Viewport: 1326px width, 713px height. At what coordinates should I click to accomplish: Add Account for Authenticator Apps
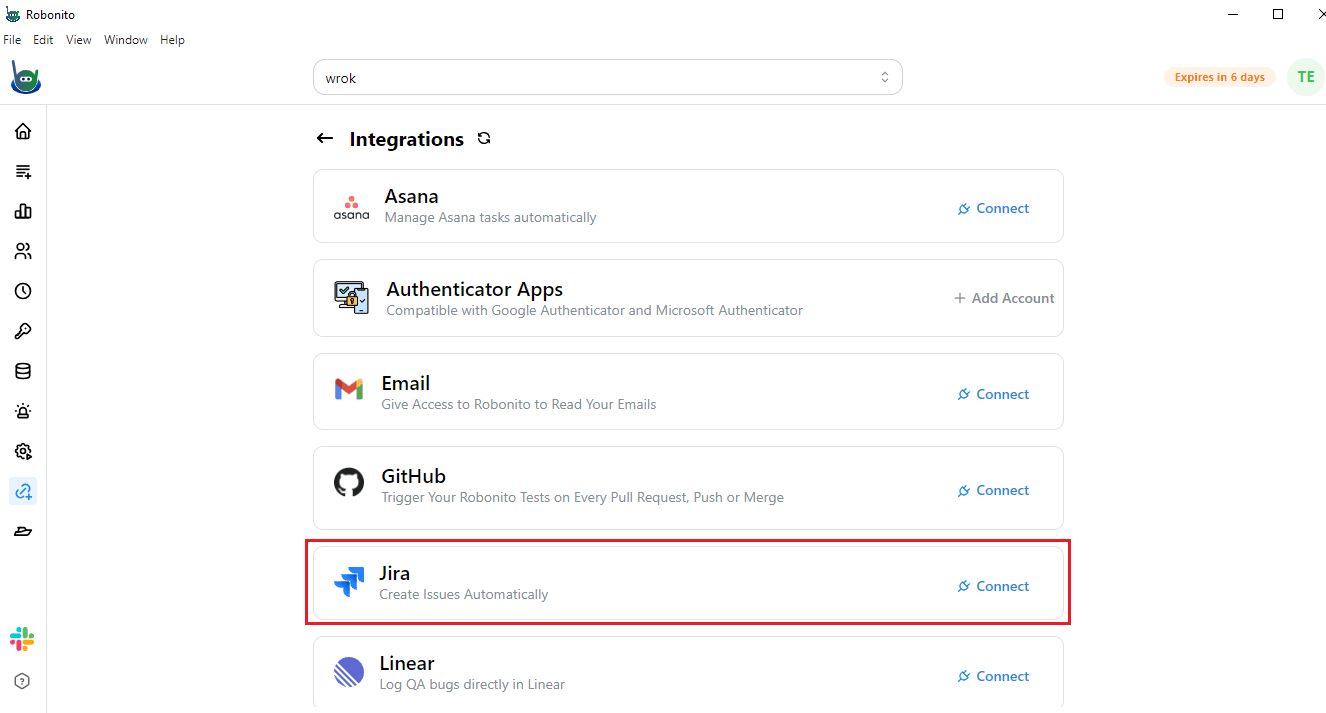click(x=1004, y=298)
